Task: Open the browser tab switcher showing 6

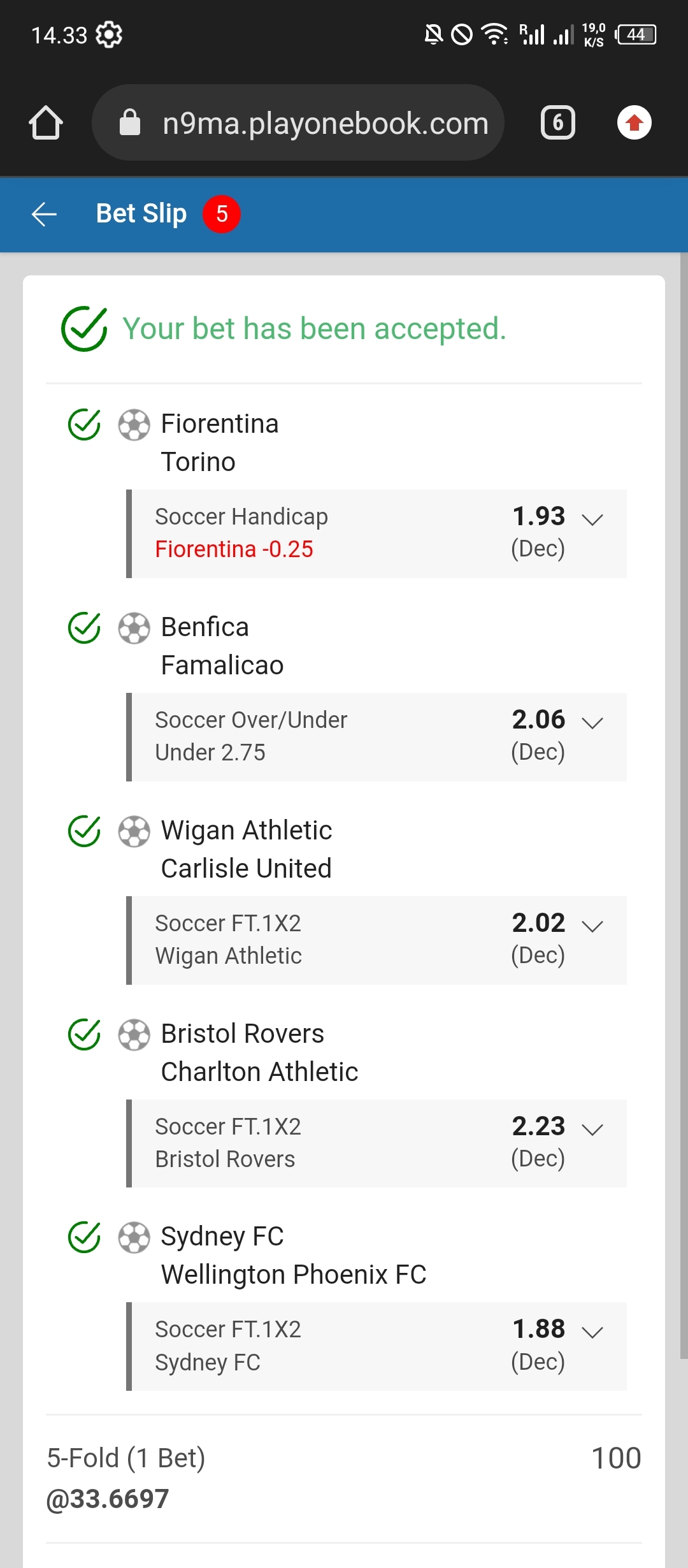Action: point(557,122)
